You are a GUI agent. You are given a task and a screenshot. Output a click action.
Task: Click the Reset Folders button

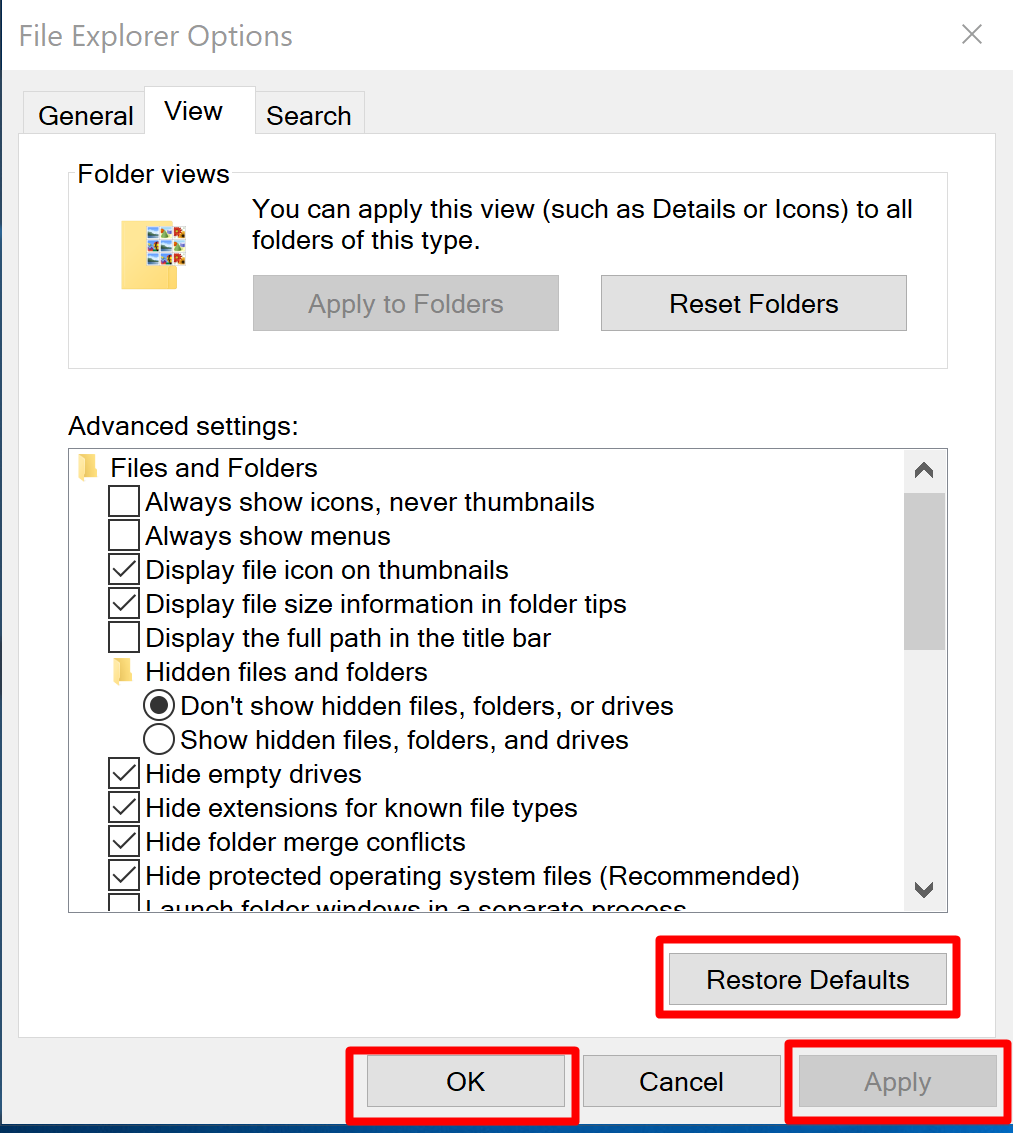753,304
